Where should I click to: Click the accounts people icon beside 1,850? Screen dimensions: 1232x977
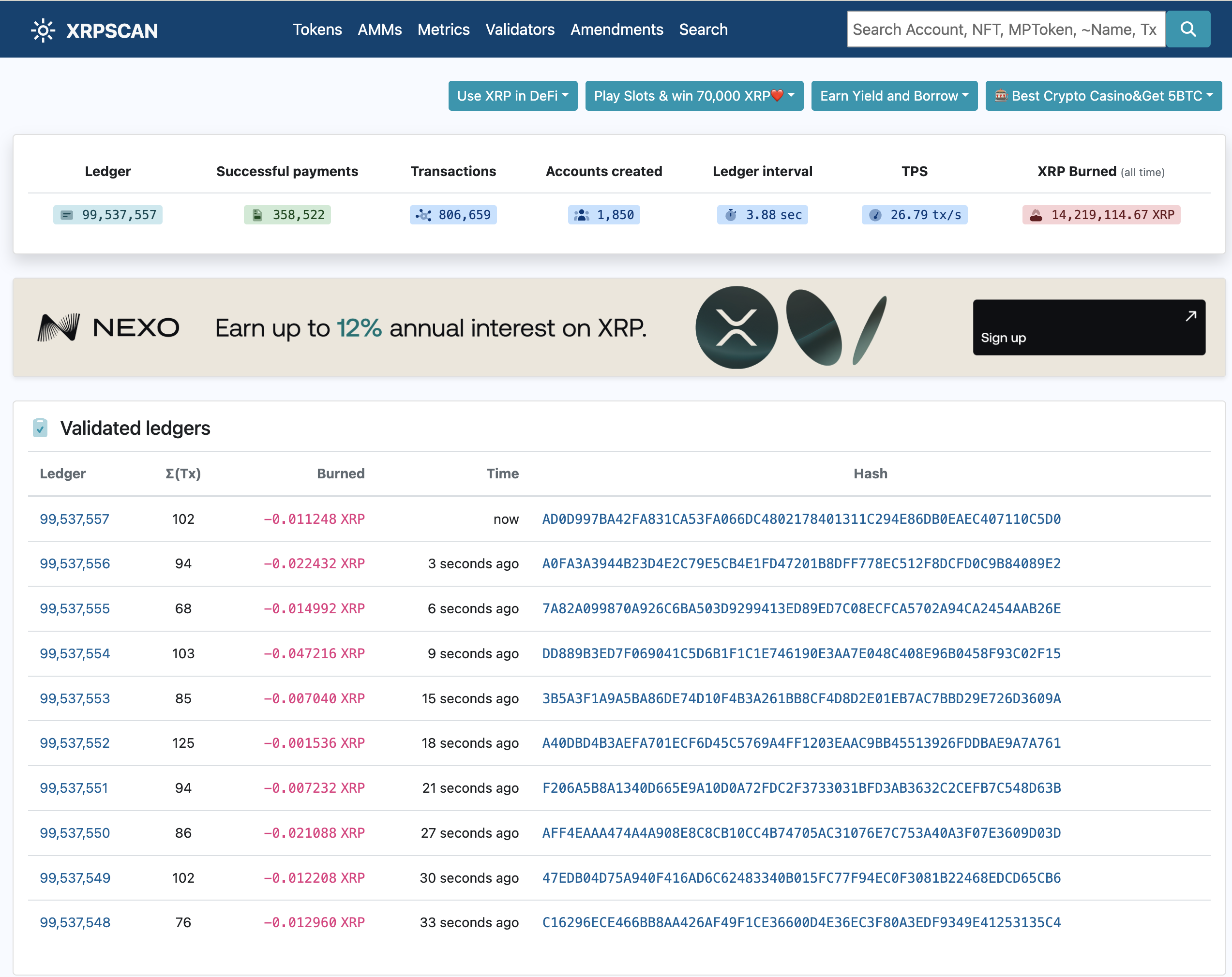point(582,215)
